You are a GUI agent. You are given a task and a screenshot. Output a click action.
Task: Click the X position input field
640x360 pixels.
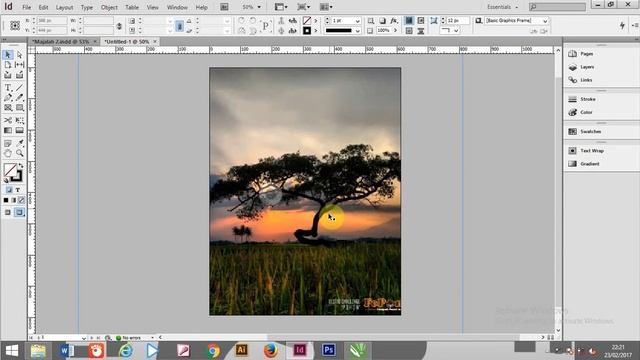[x=52, y=20]
